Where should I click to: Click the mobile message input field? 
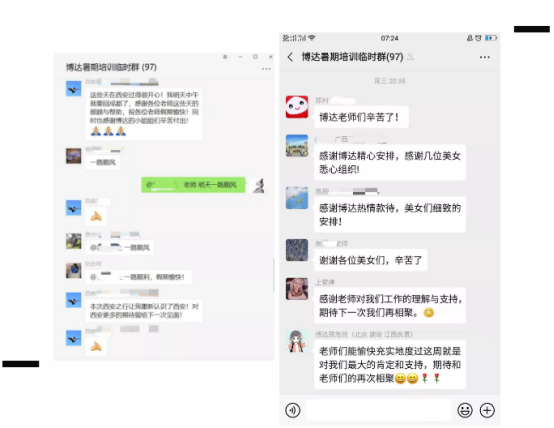(x=378, y=410)
